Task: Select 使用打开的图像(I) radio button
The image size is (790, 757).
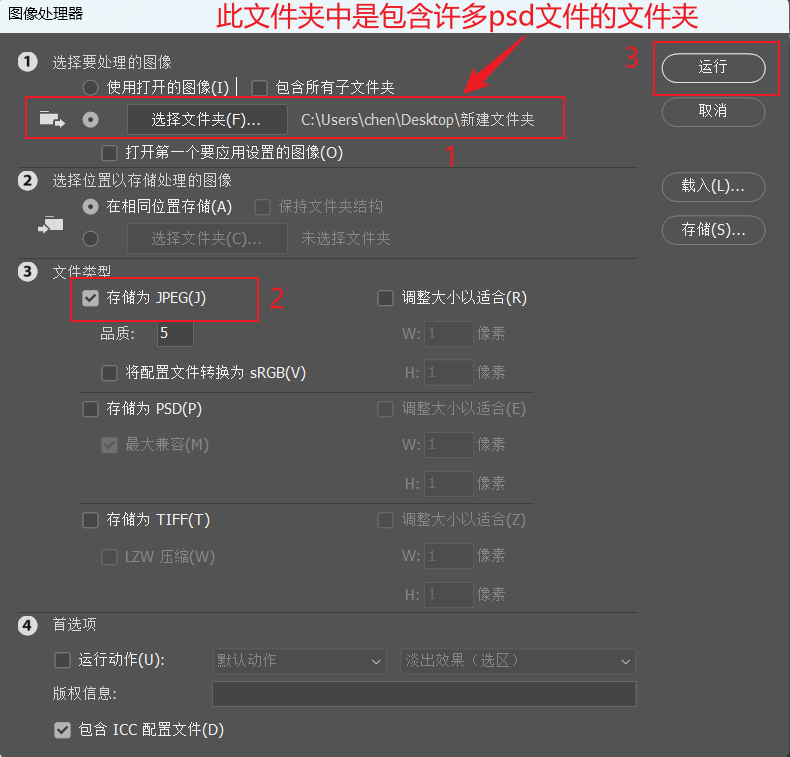Action: tap(91, 88)
